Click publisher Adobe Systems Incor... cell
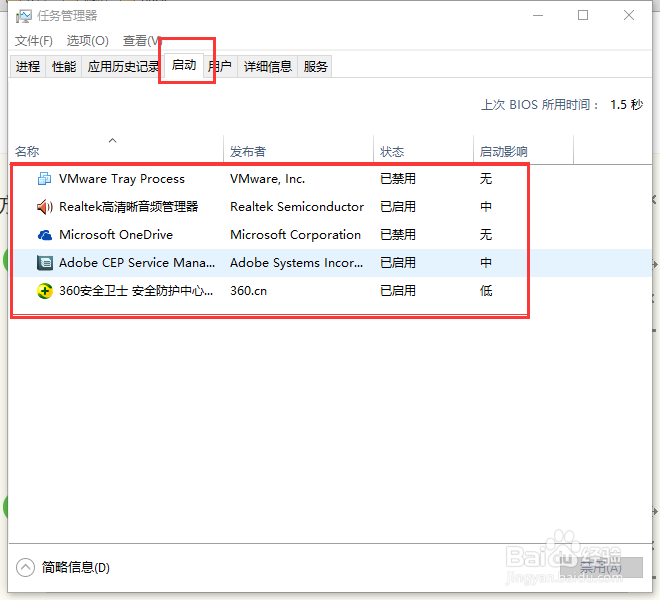This screenshot has height=600, width=660. coord(296,263)
